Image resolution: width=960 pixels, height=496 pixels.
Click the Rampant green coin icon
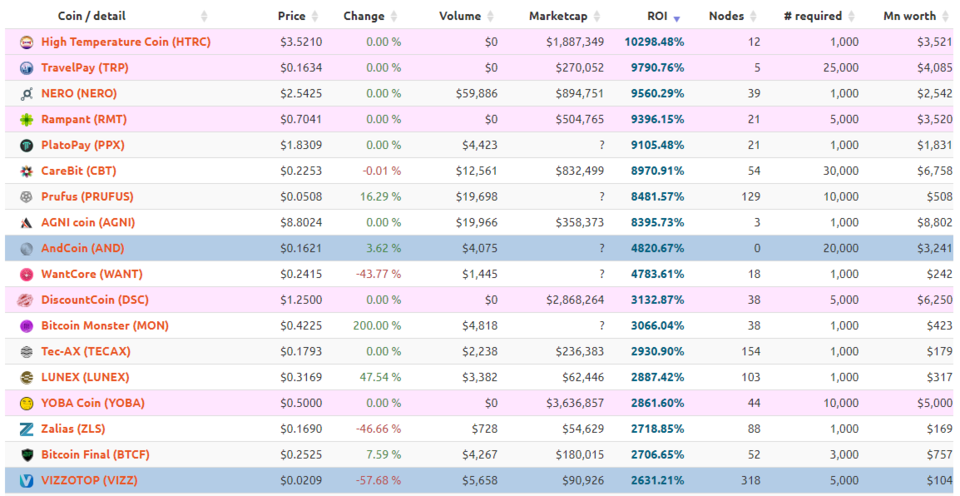point(26,120)
